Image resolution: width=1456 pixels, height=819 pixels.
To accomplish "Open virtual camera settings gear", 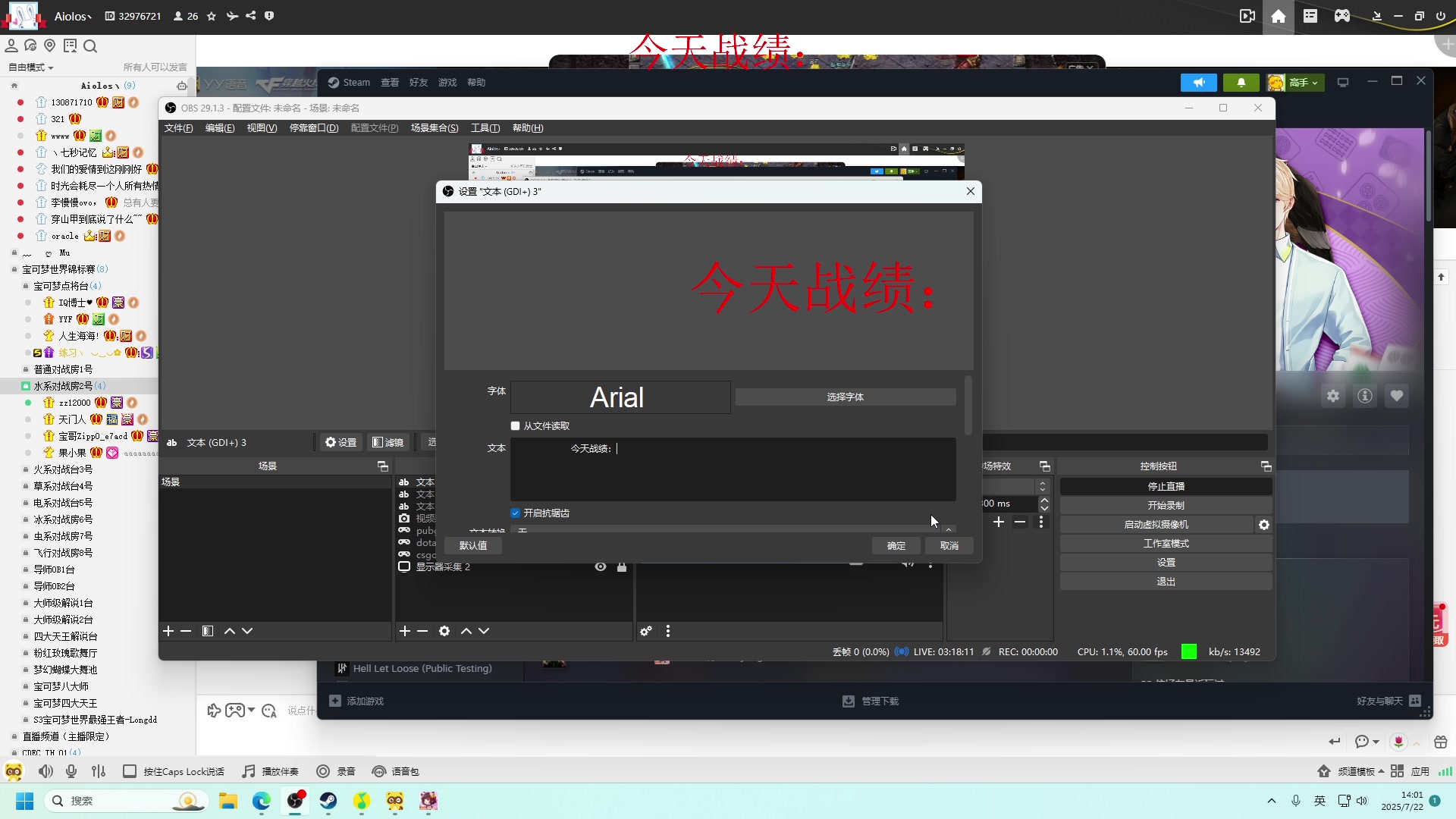I will (x=1264, y=525).
